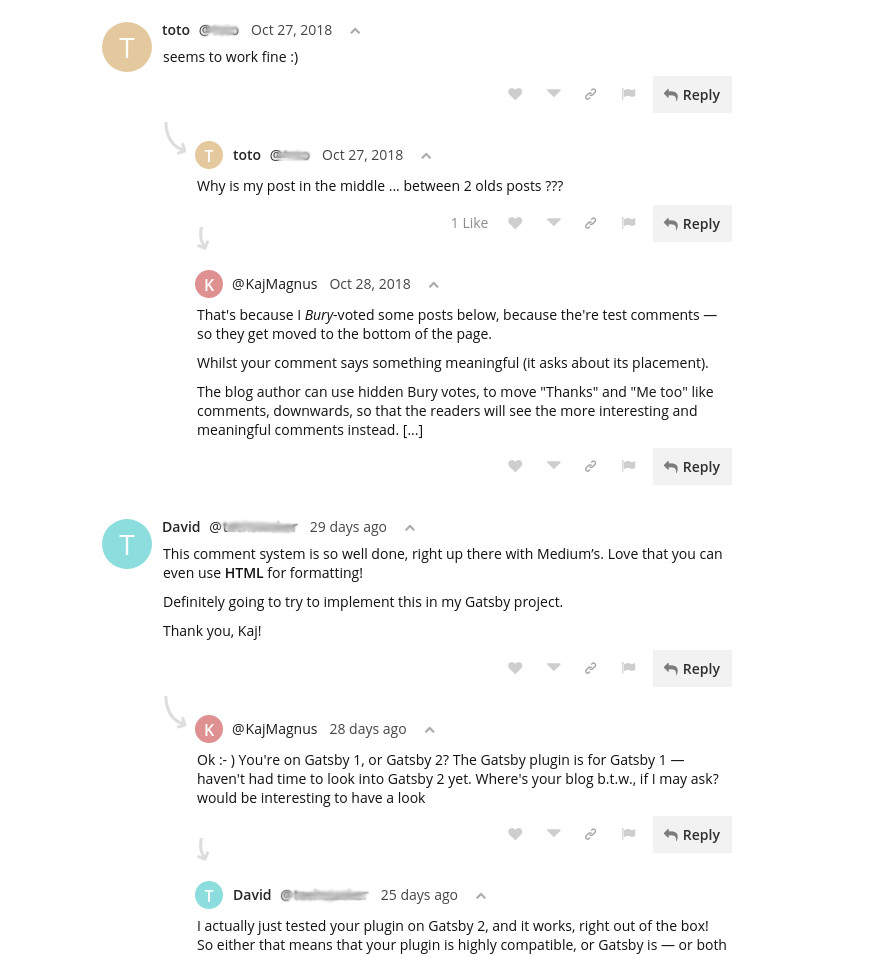
Task: Reply to David's comment about Gatsby
Action: (x=692, y=668)
